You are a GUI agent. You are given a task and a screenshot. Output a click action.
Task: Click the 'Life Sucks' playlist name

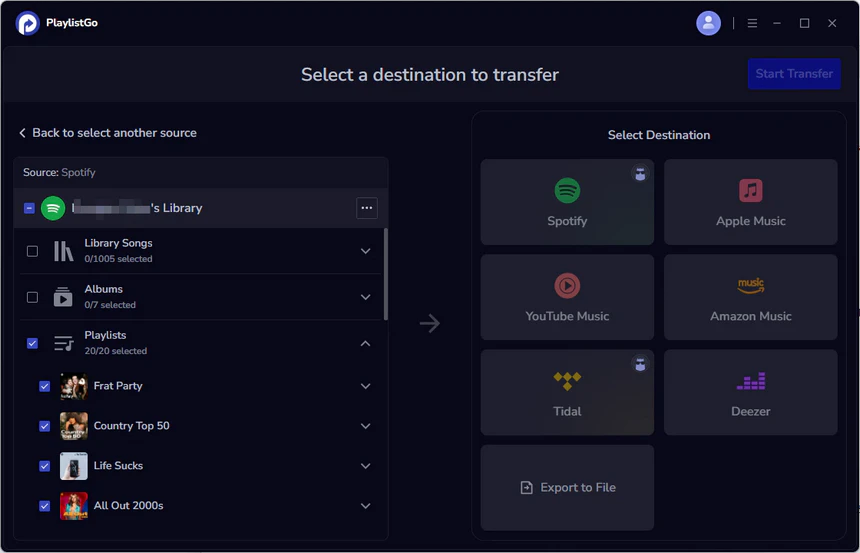point(118,465)
